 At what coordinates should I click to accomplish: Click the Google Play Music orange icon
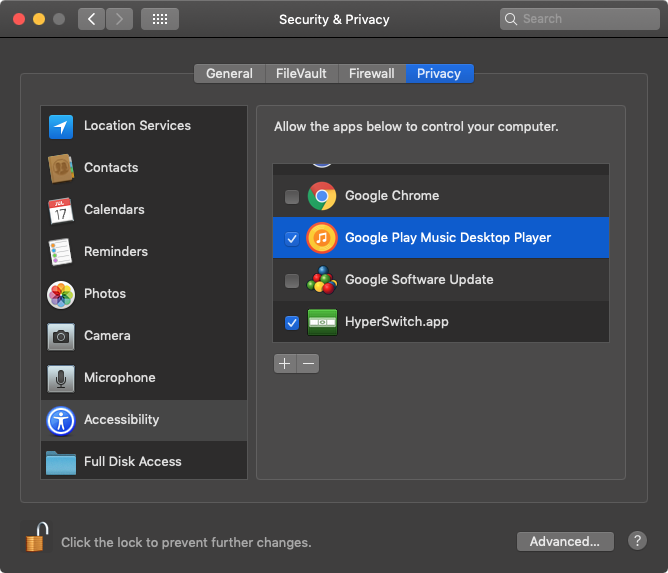(322, 238)
